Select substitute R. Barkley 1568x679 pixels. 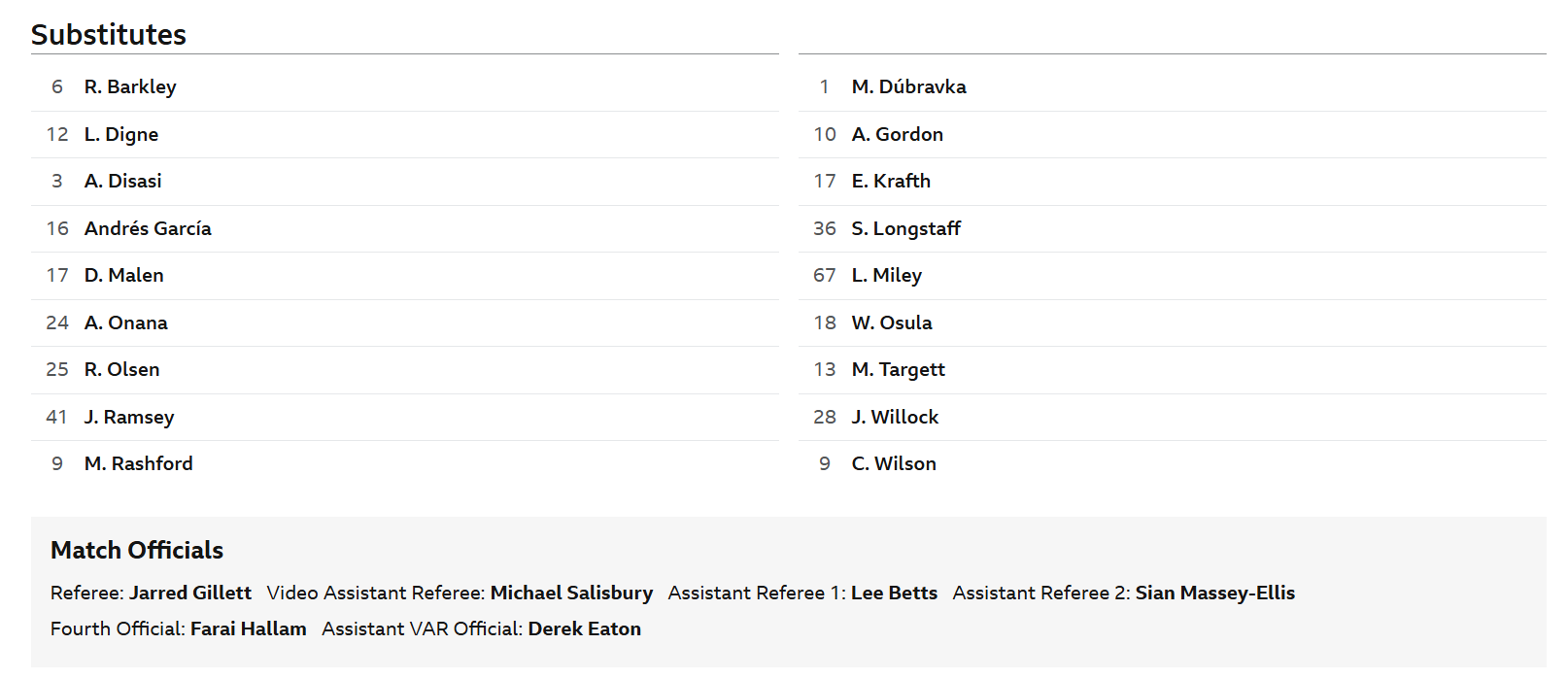[x=130, y=86]
